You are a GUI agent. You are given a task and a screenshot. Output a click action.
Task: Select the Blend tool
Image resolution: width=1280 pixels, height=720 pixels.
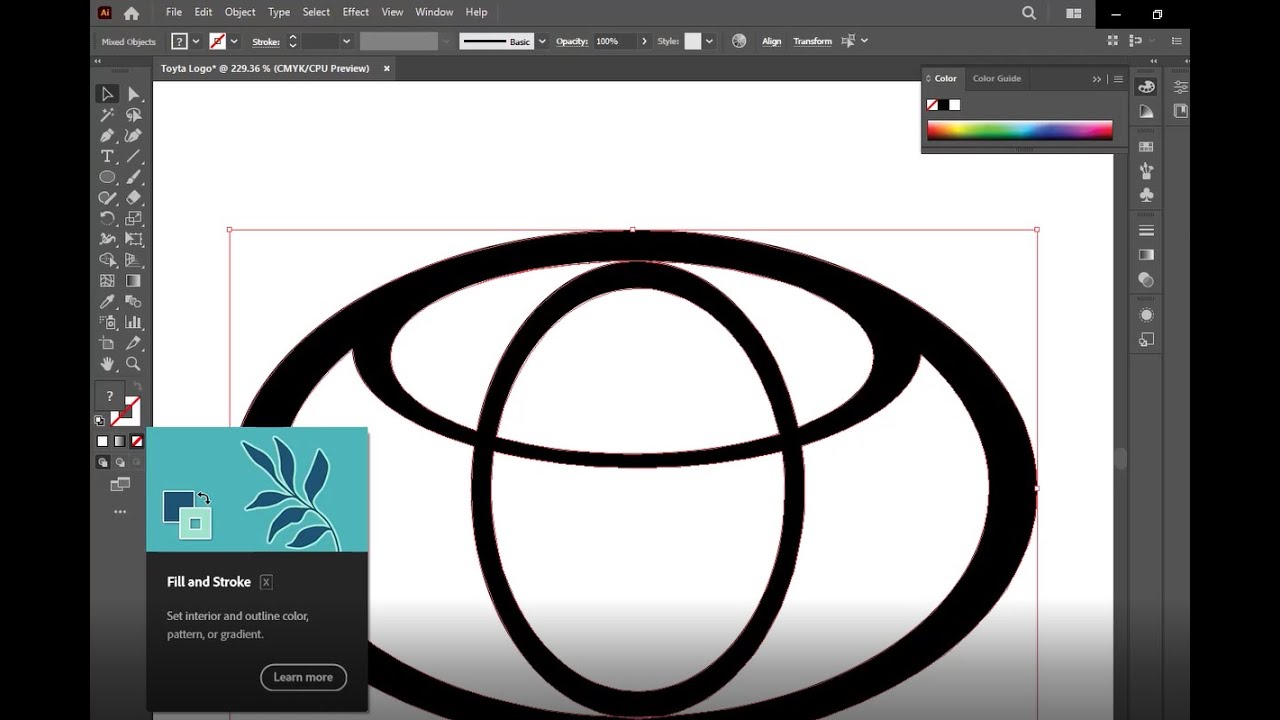tap(133, 302)
